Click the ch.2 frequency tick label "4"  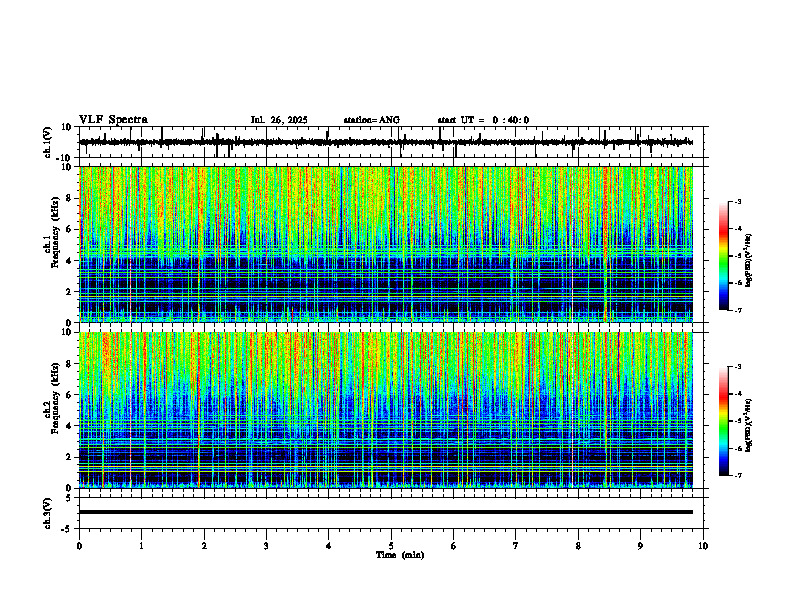click(69, 426)
